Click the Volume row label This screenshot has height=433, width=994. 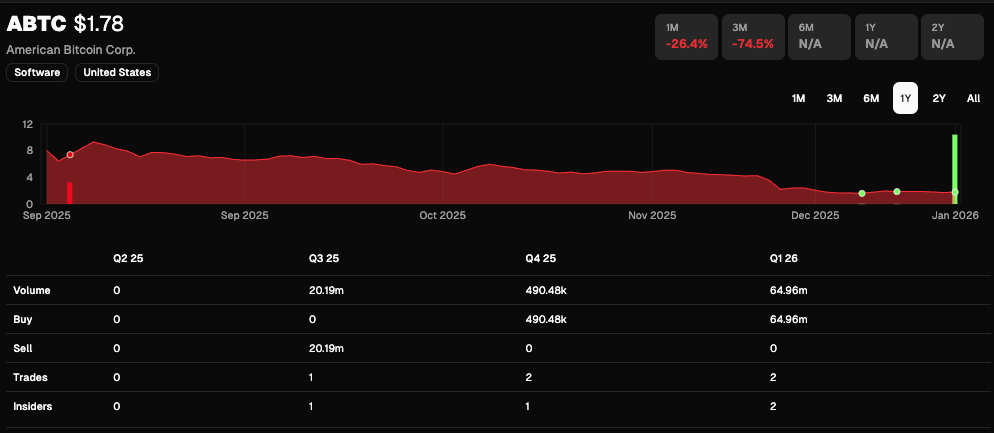coord(32,290)
